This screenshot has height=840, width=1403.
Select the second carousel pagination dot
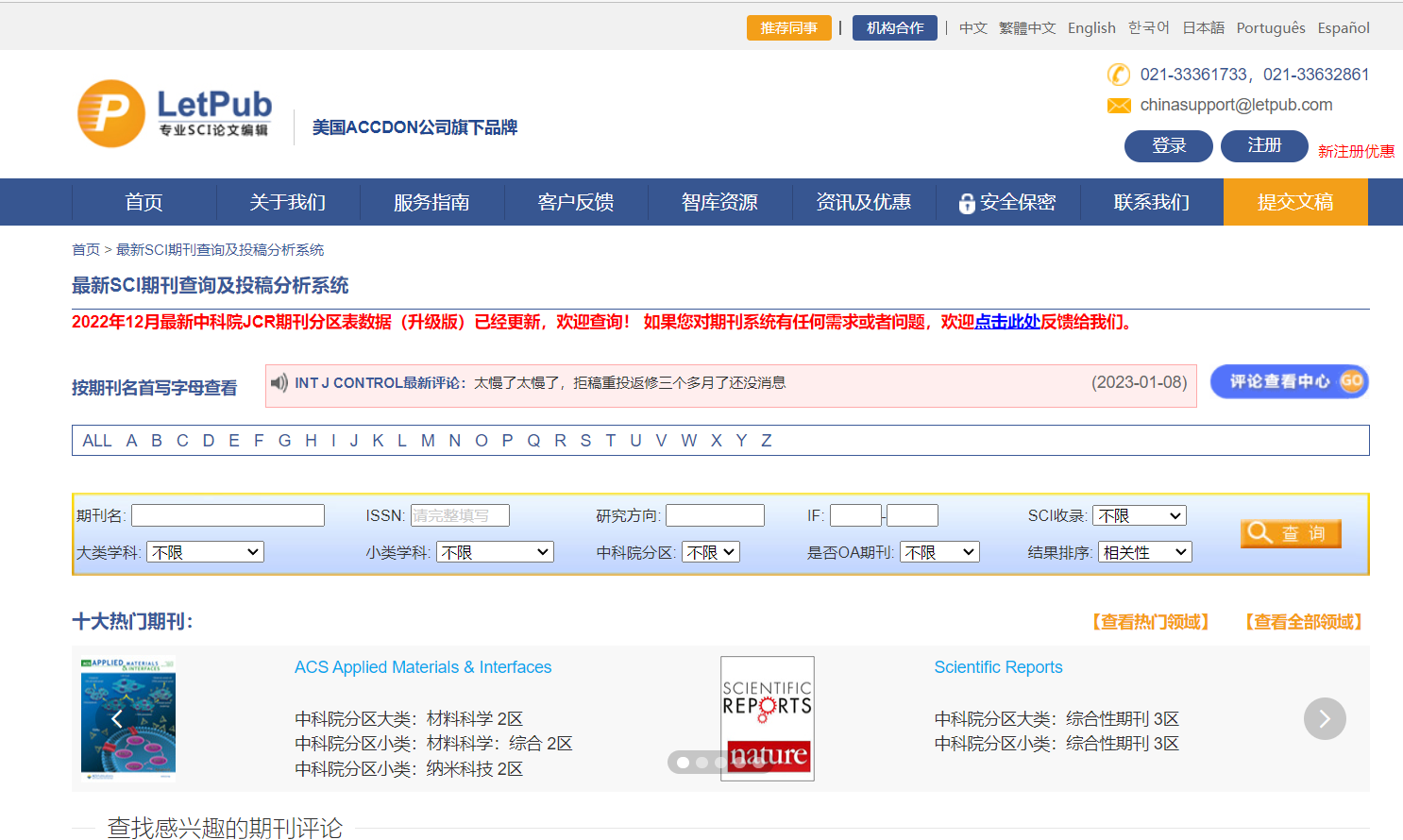tap(701, 763)
